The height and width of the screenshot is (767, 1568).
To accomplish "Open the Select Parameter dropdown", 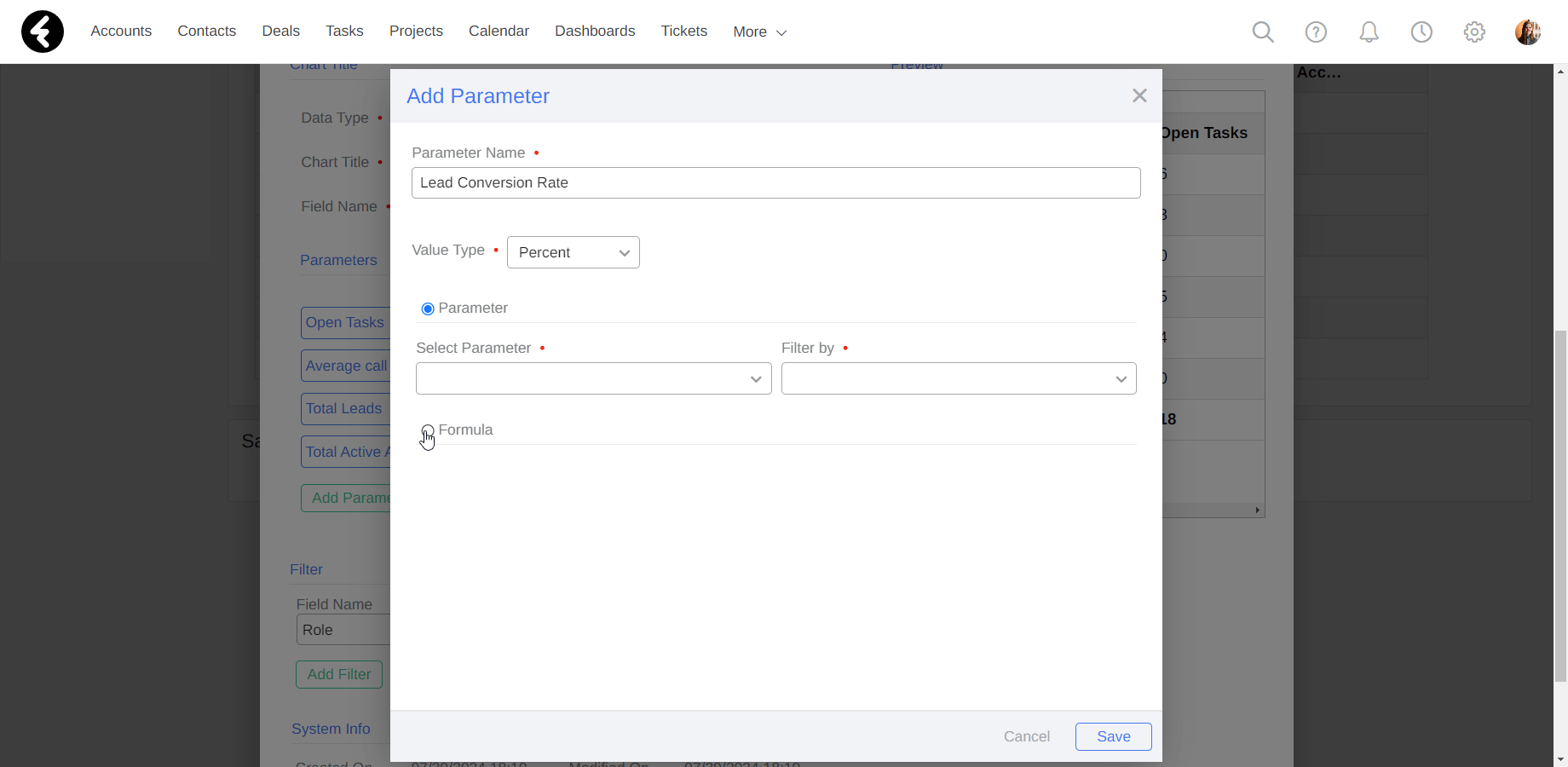I will coord(594,378).
